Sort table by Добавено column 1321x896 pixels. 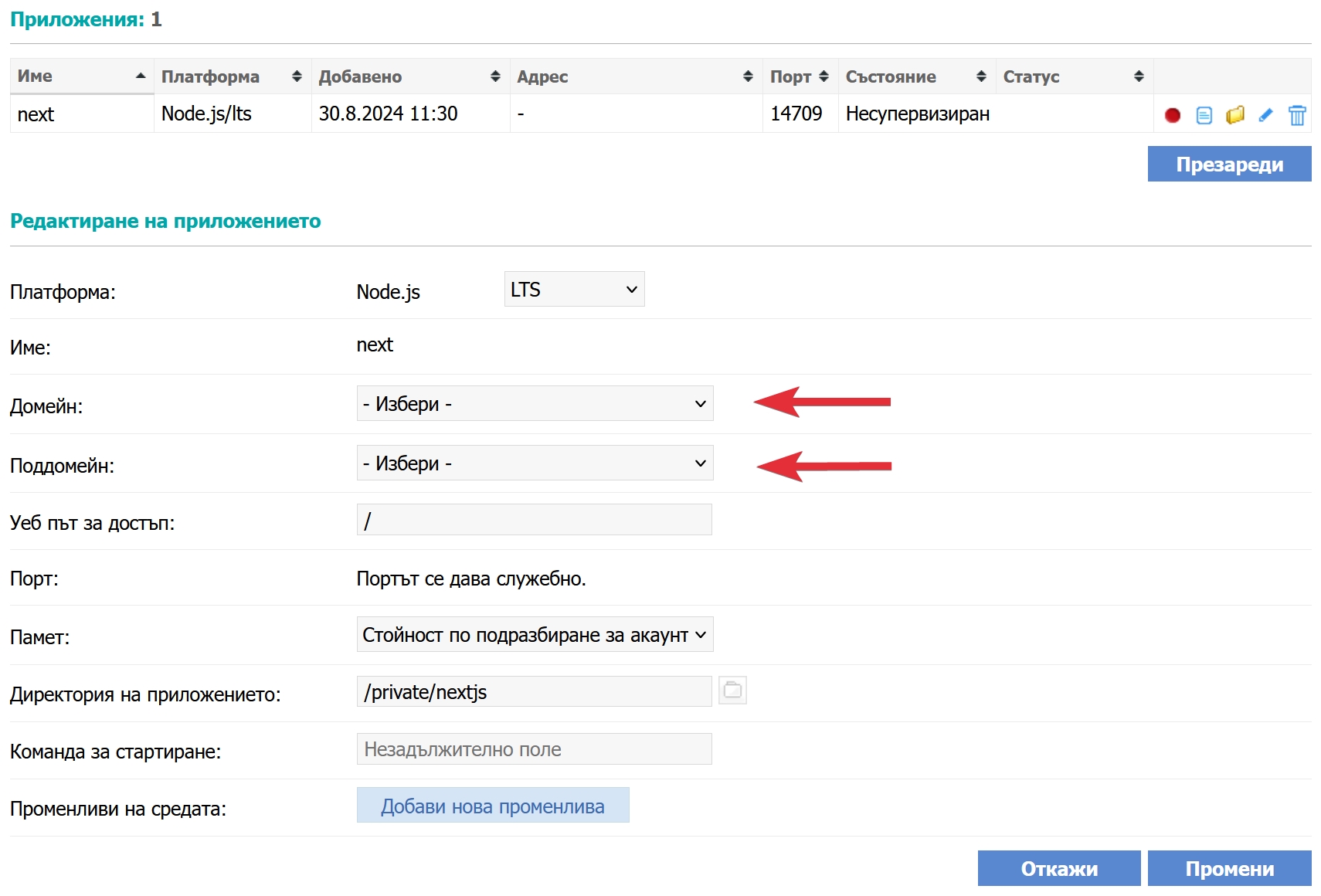[410, 76]
